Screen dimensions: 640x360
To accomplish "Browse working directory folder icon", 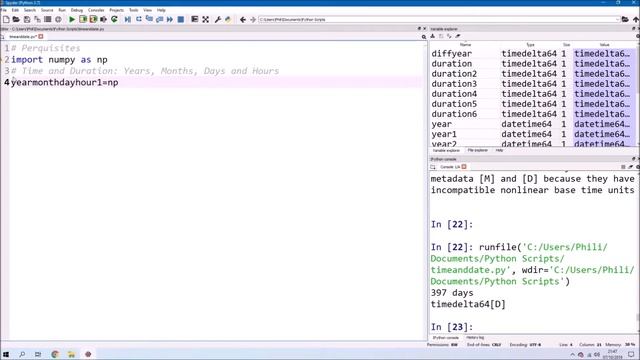I will tap(625, 19).
